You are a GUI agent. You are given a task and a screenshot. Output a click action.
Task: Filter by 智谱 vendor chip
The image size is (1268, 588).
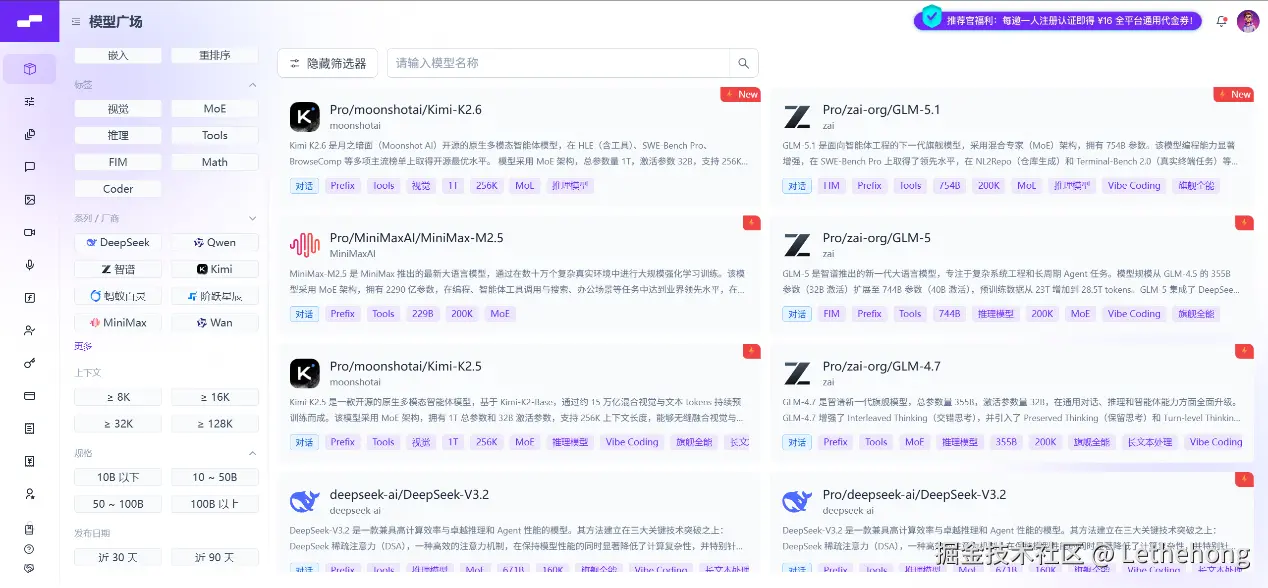coord(118,269)
